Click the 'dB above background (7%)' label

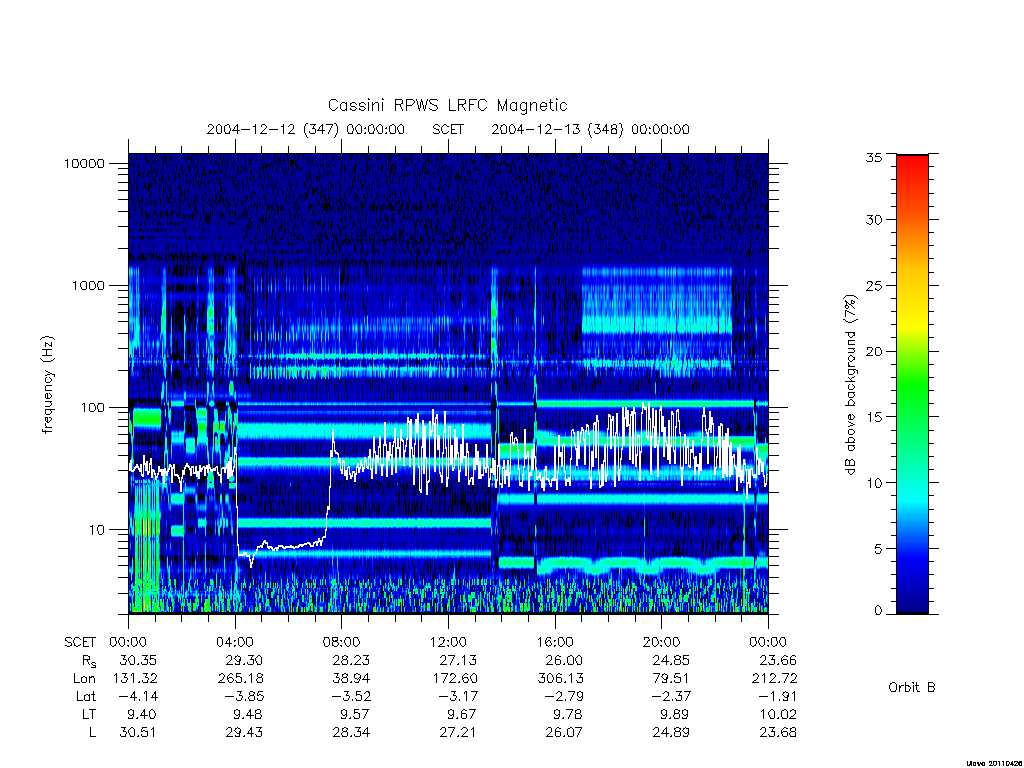[850, 385]
